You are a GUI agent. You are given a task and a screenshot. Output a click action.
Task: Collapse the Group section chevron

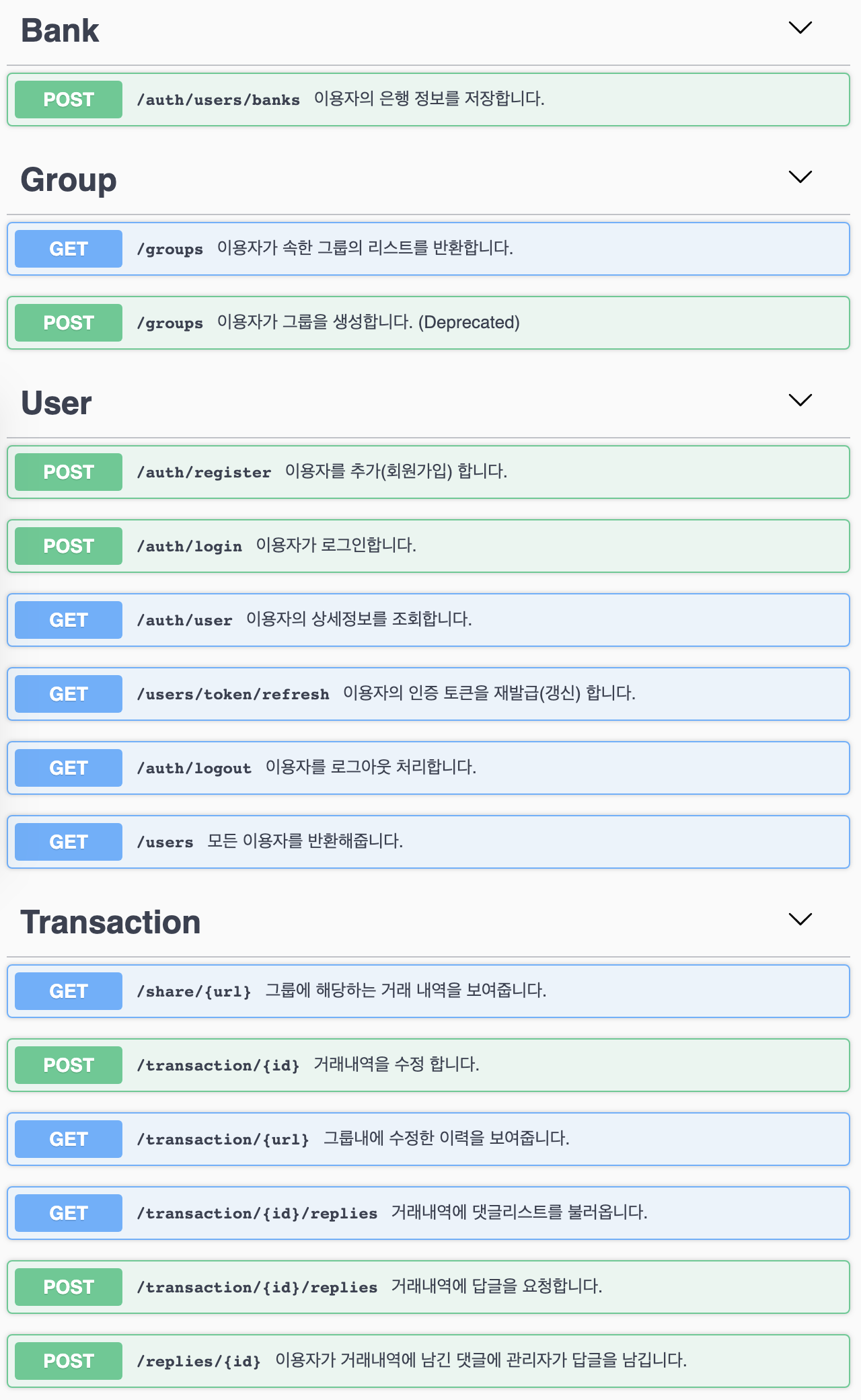coord(800,177)
